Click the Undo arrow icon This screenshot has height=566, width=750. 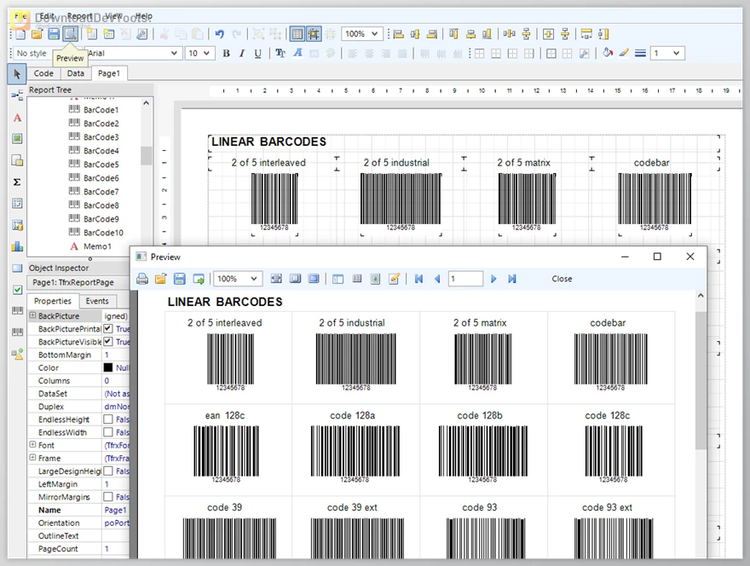pyautogui.click(x=220, y=34)
